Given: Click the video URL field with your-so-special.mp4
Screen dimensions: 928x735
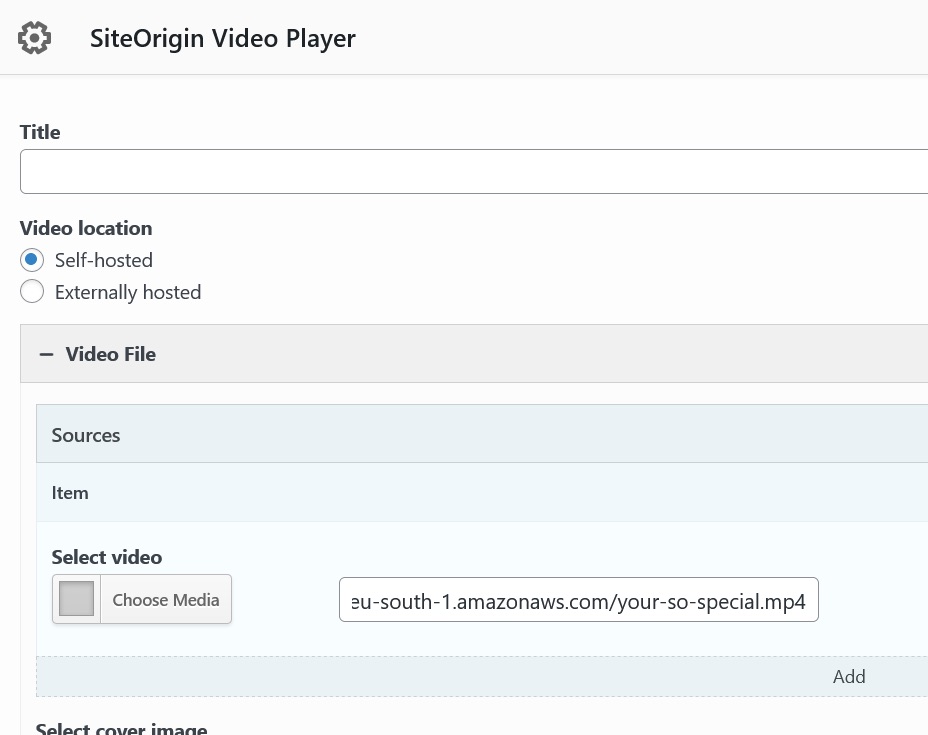Looking at the screenshot, I should (x=579, y=600).
